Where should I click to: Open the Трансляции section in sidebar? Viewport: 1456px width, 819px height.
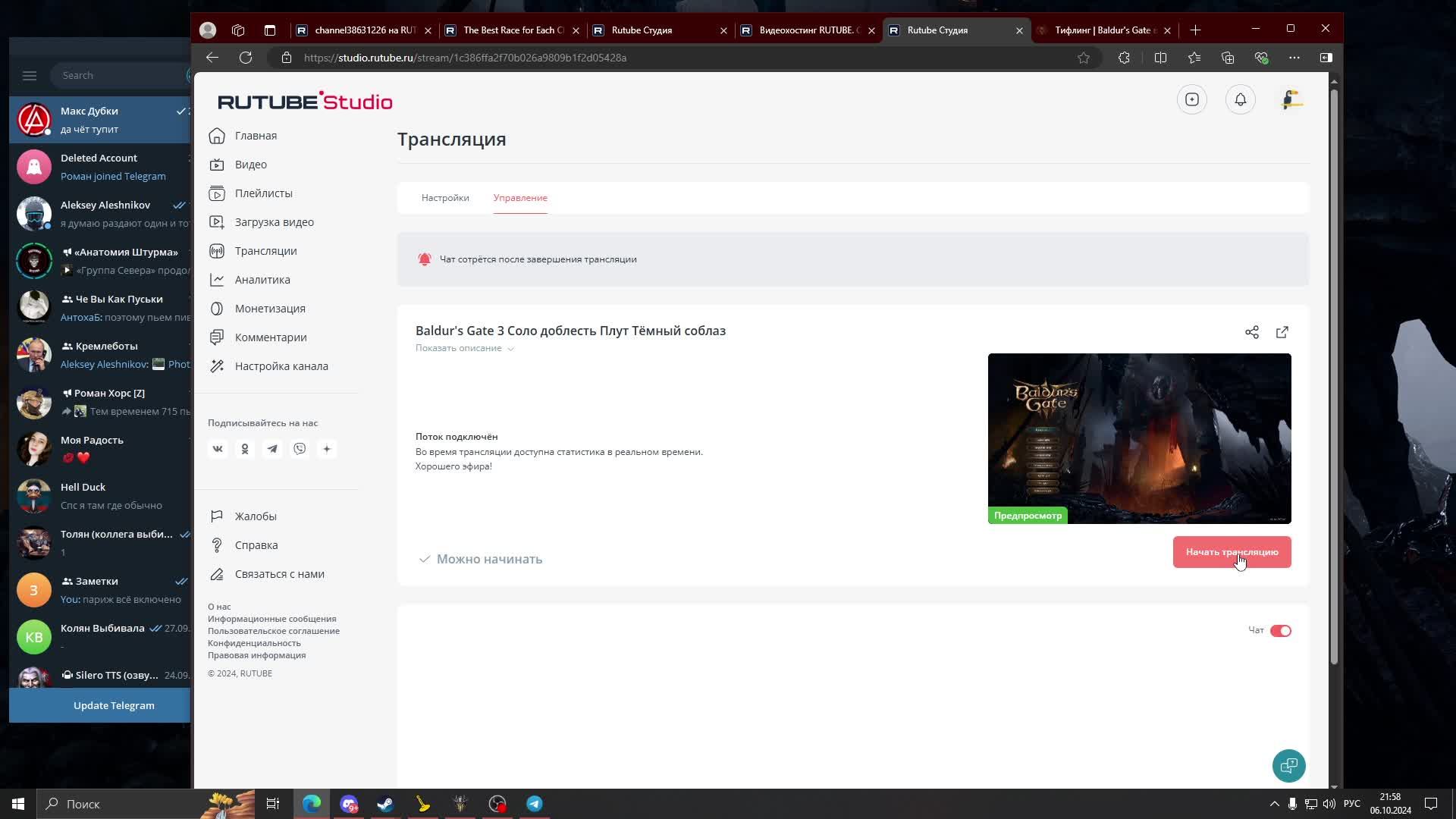click(x=265, y=250)
